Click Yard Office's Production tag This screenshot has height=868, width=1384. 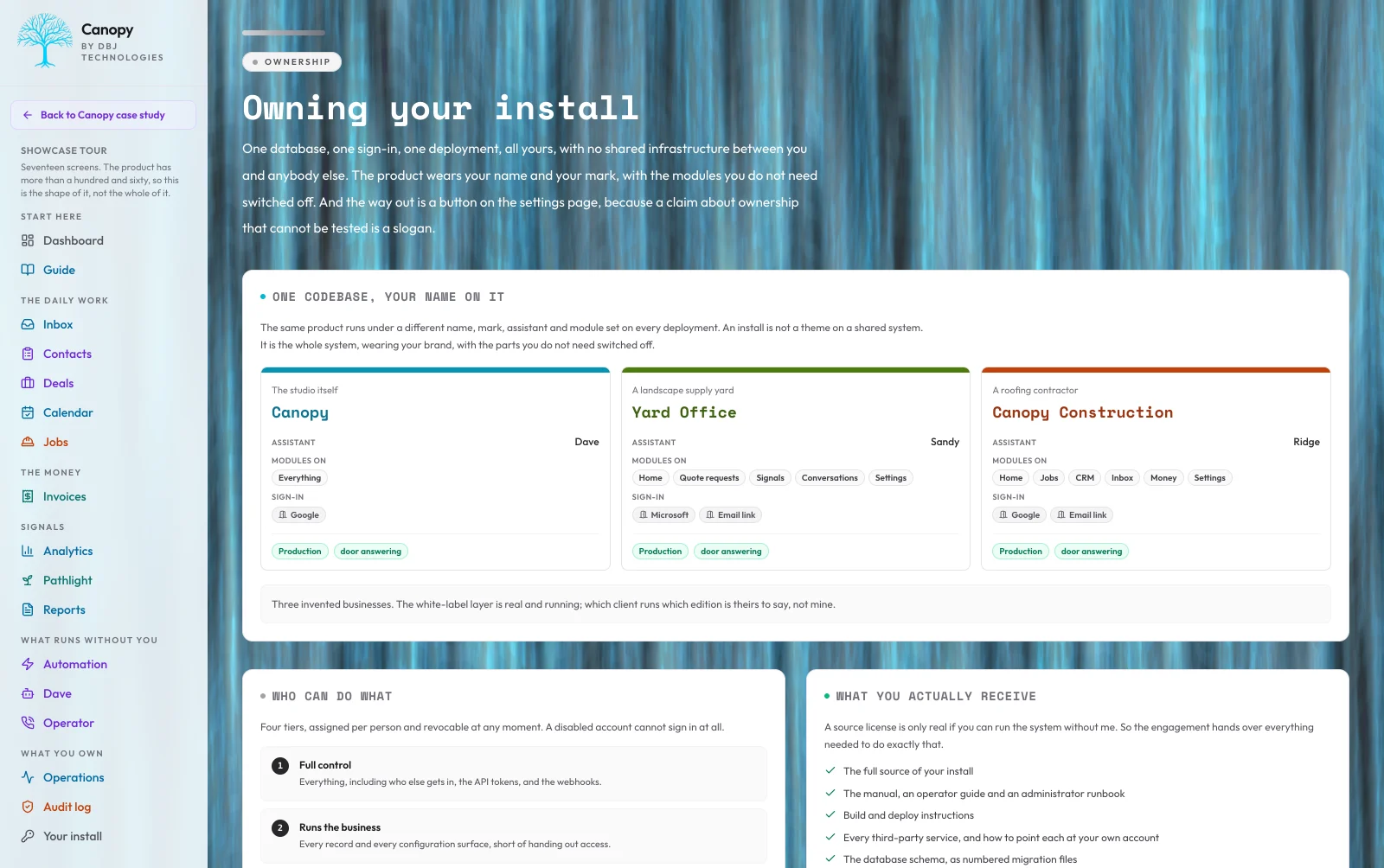tap(660, 552)
